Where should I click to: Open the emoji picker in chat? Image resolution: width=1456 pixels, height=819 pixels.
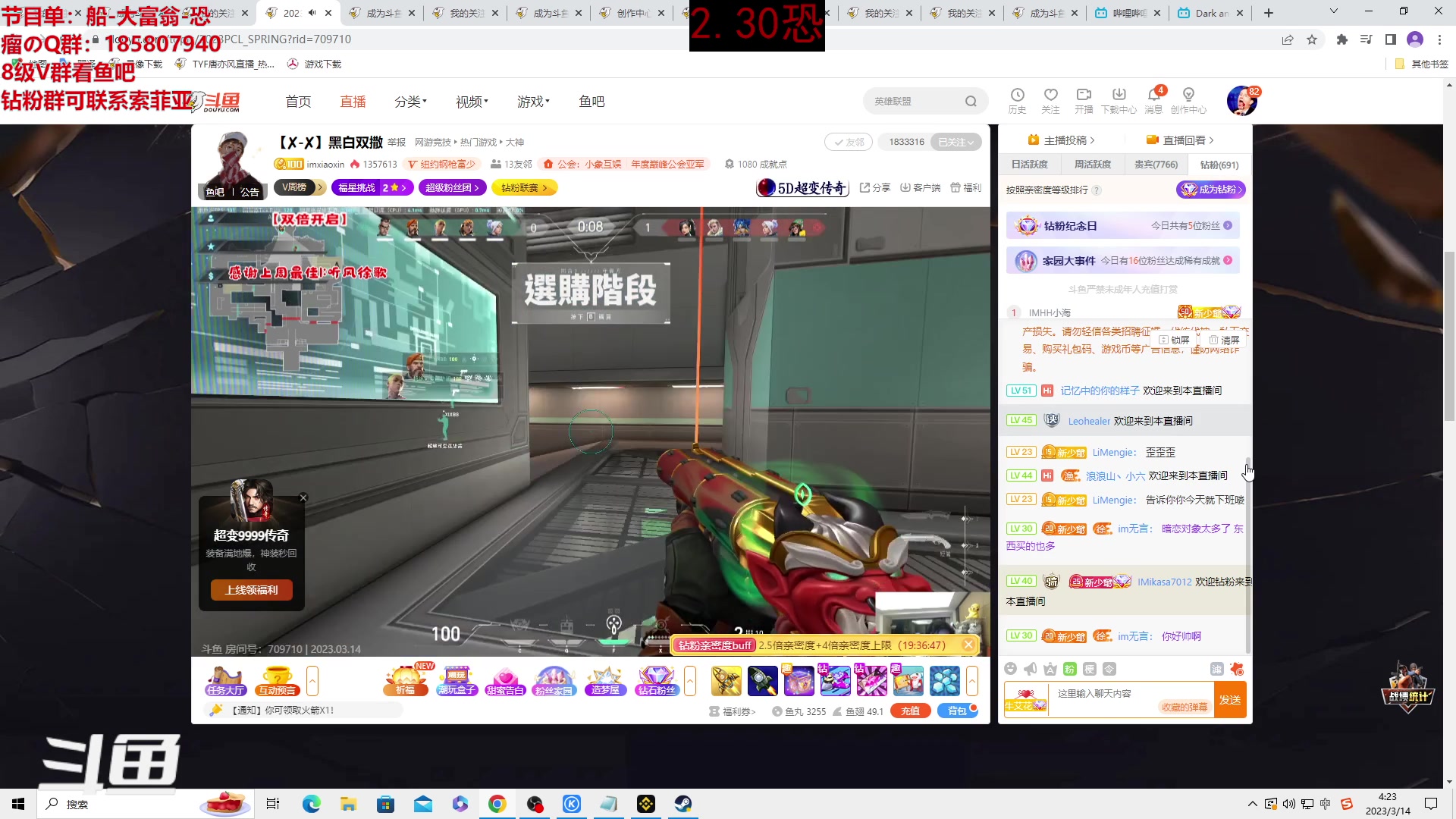click(x=1010, y=669)
